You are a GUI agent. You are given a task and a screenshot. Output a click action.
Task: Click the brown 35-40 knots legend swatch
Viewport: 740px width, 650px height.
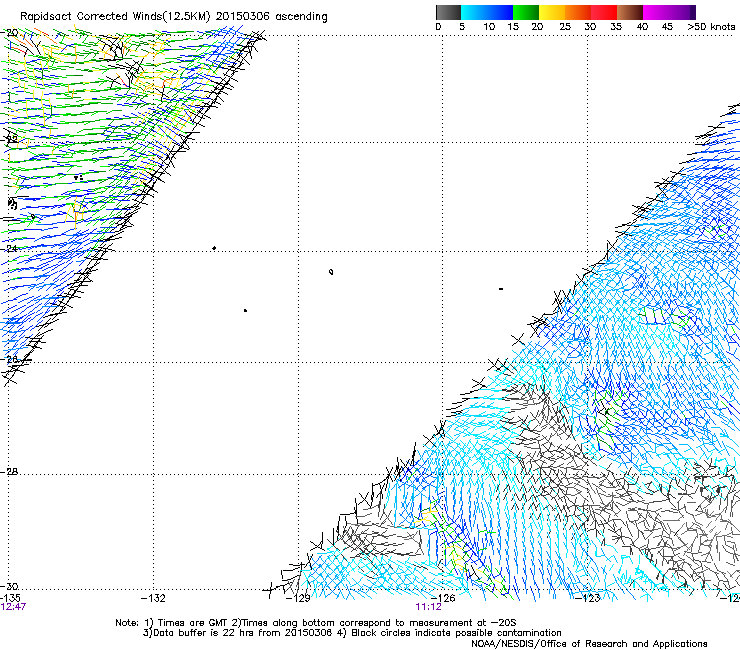(630, 12)
